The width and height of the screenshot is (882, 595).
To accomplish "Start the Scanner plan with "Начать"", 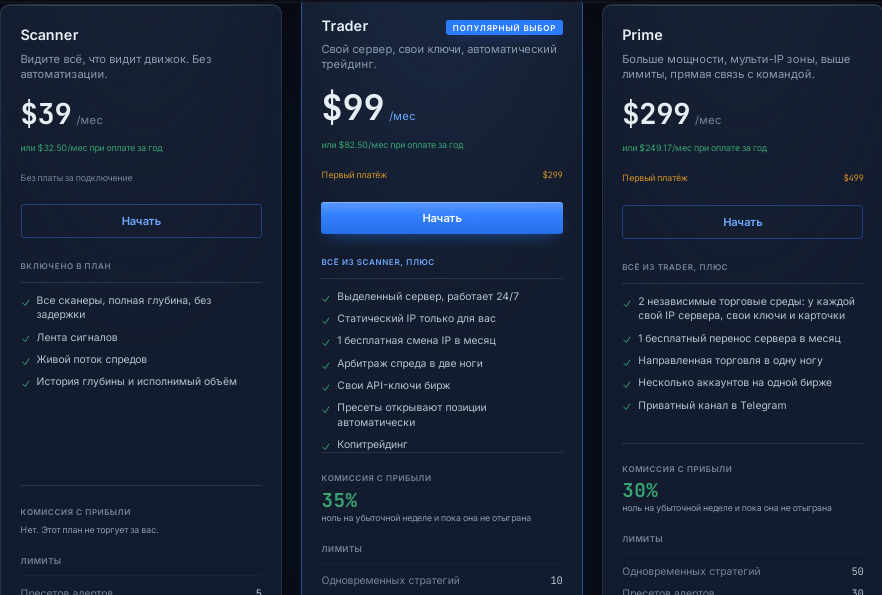I will pyautogui.click(x=141, y=221).
